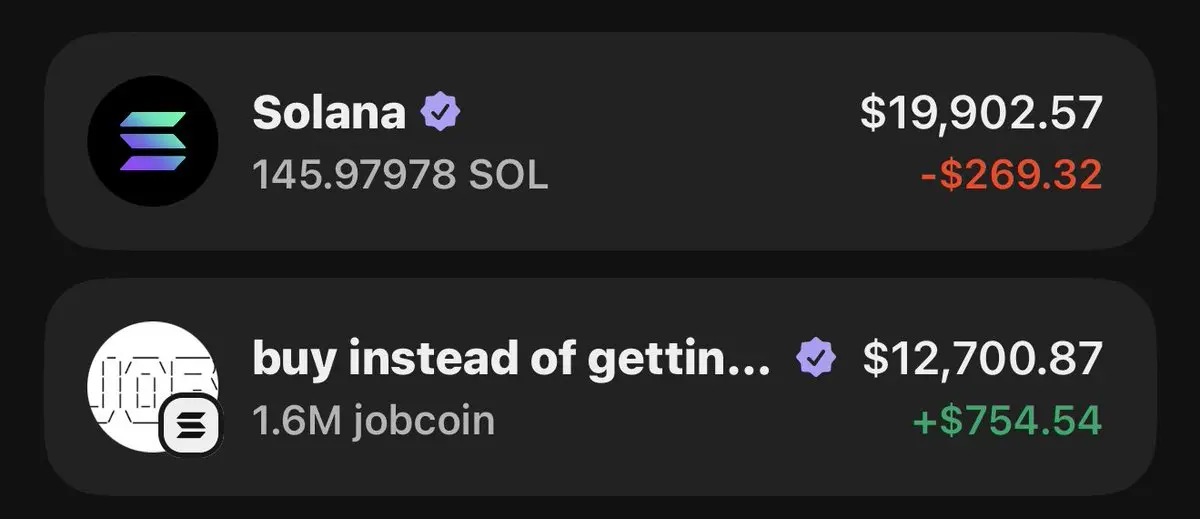This screenshot has height=519, width=1200.
Task: Click the verified badge beside jobcoin name
Action: click(816, 358)
